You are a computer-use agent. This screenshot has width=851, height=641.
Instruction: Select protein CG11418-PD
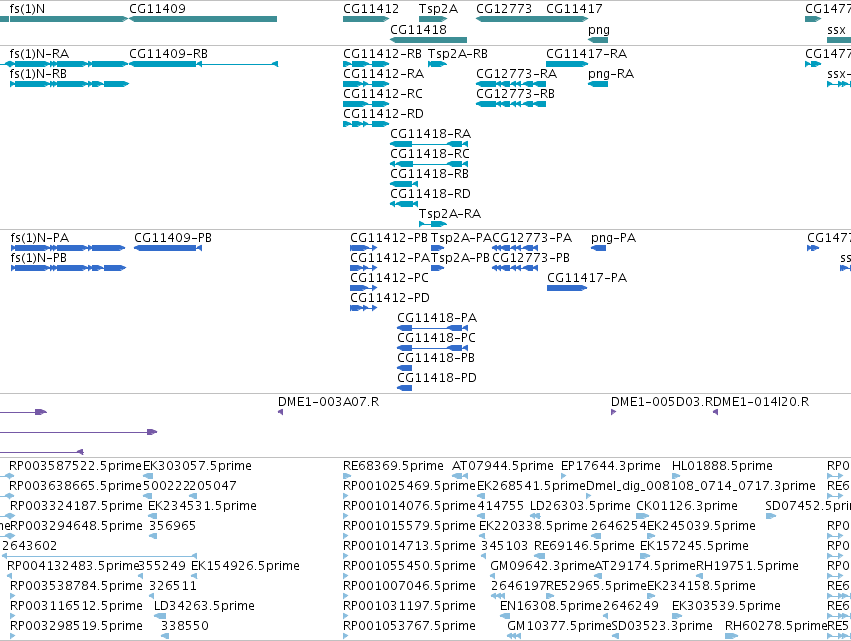click(437, 378)
